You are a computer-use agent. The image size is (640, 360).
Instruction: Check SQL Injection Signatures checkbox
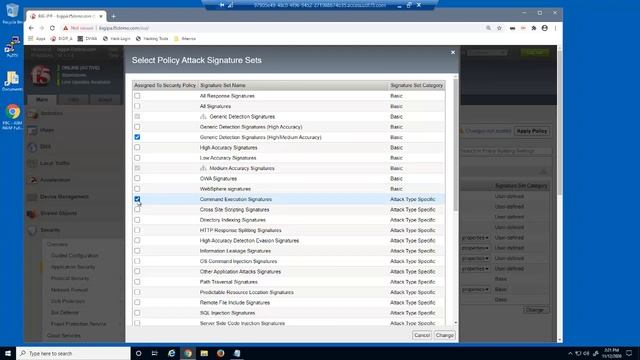click(x=137, y=313)
